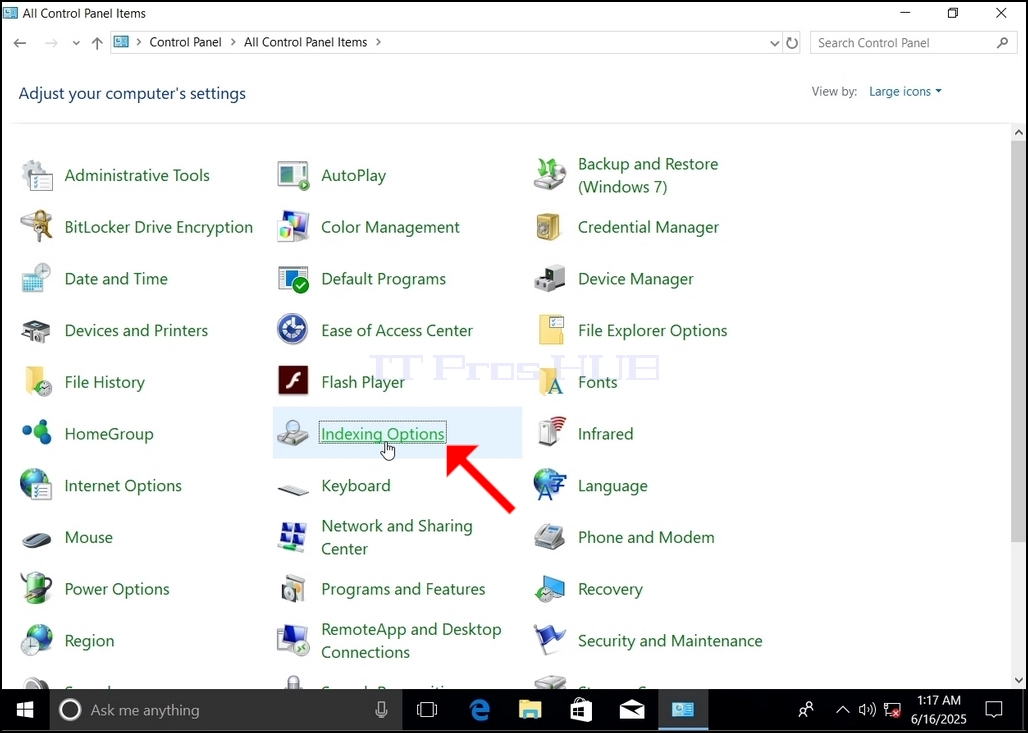The height and width of the screenshot is (733, 1028).
Task: Click the search magnifier icon
Action: [x=1002, y=43]
